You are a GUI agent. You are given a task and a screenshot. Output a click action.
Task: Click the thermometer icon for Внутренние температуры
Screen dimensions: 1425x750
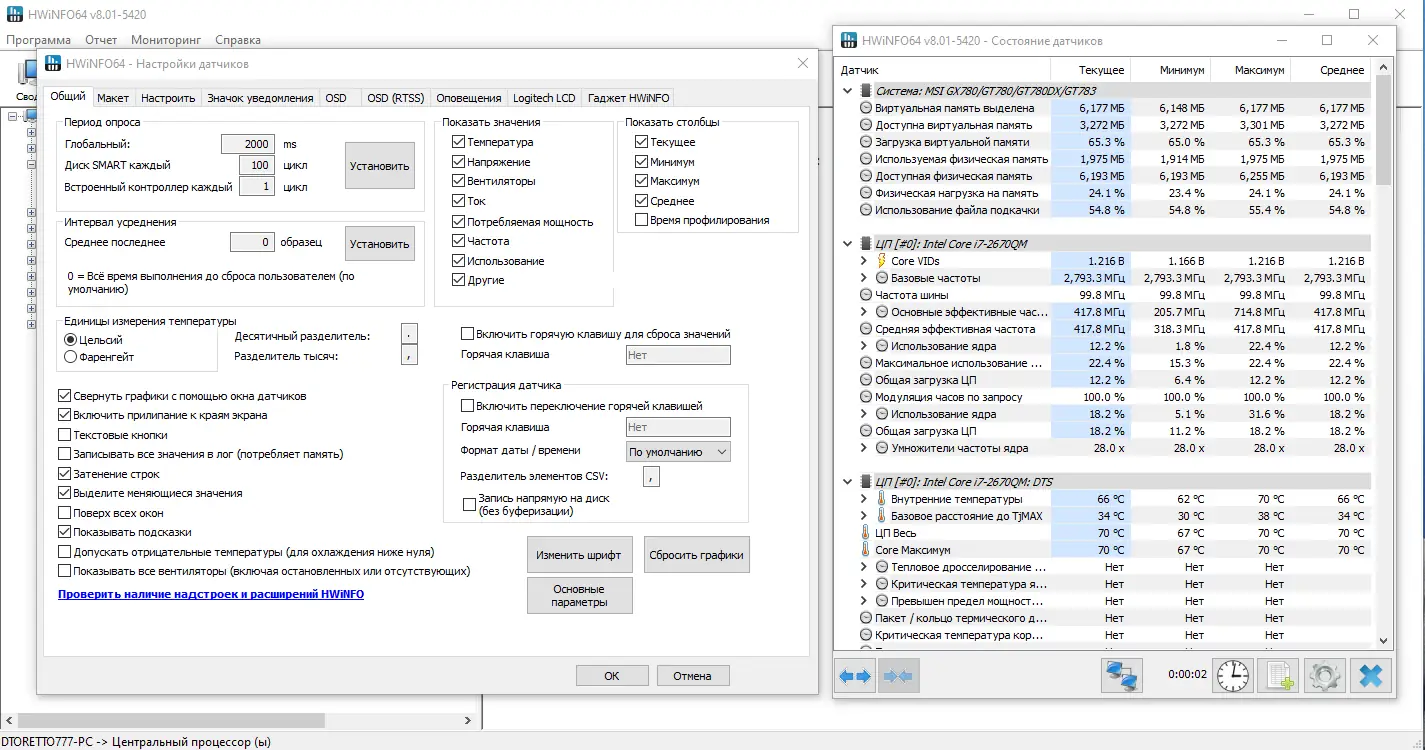coord(882,499)
